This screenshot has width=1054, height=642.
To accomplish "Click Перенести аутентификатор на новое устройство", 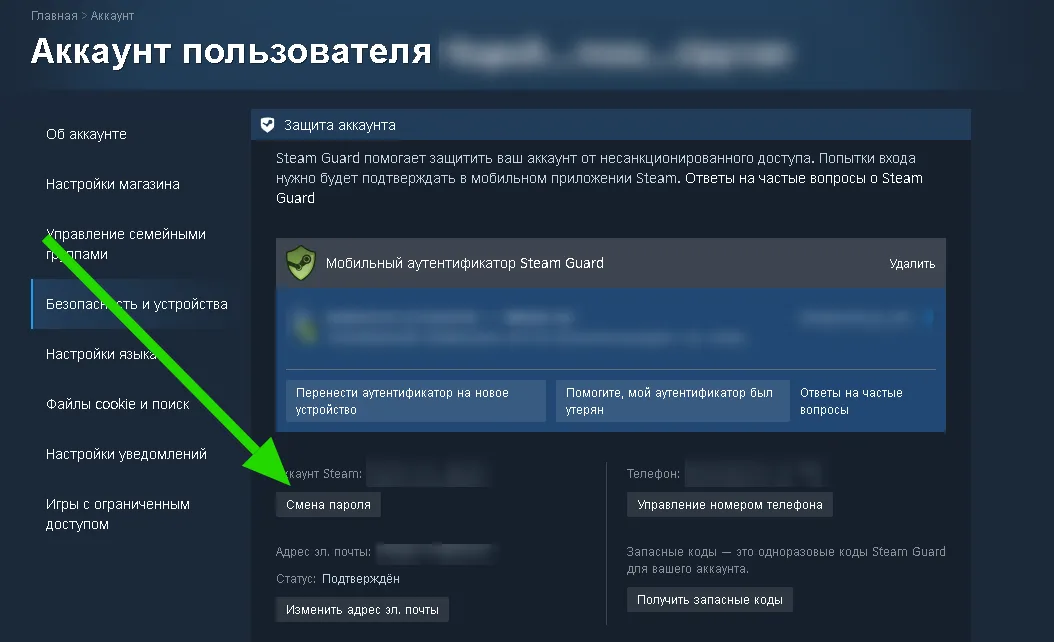I will pyautogui.click(x=415, y=401).
